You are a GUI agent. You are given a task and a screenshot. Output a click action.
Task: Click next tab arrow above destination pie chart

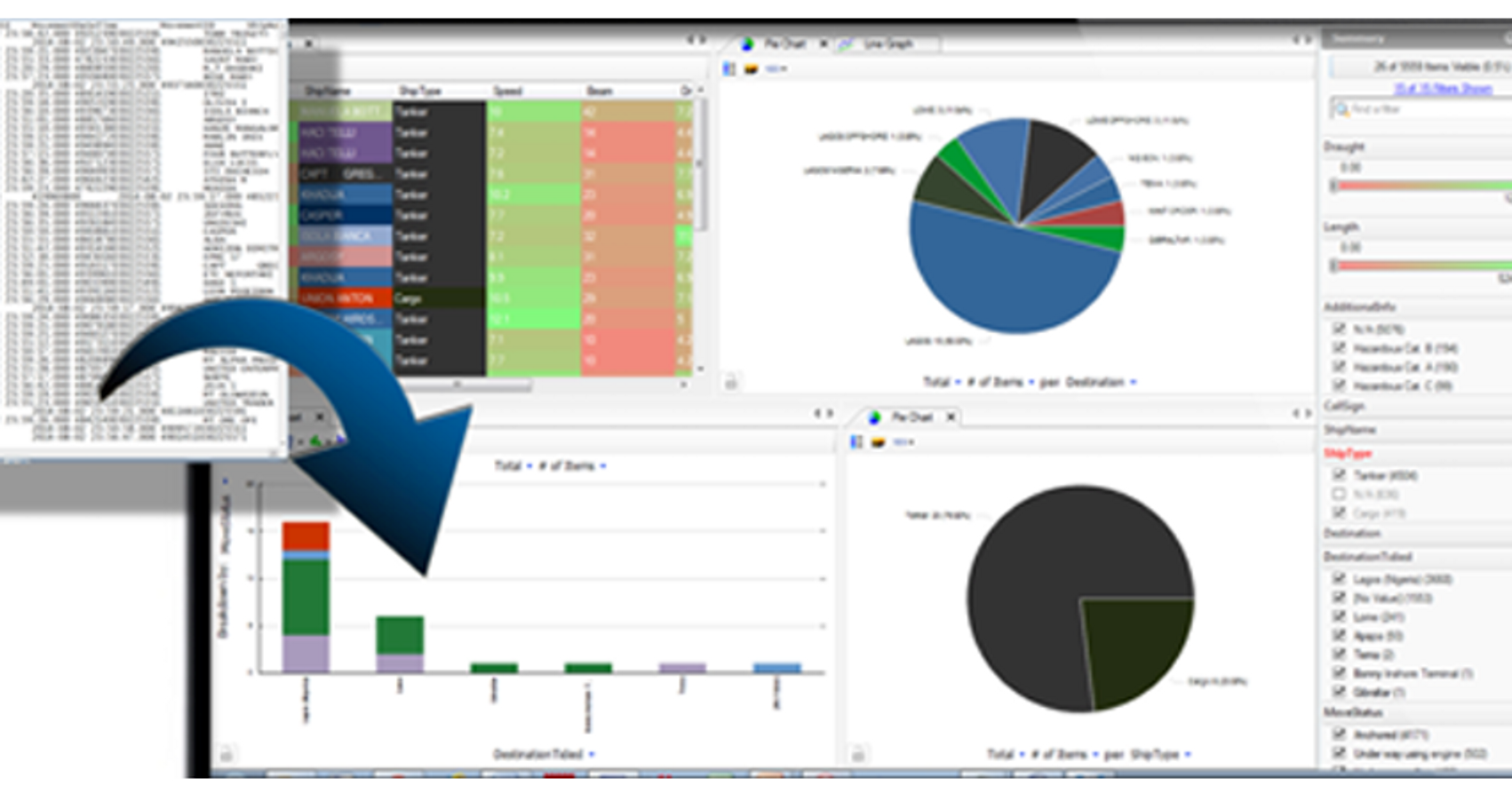(1308, 40)
